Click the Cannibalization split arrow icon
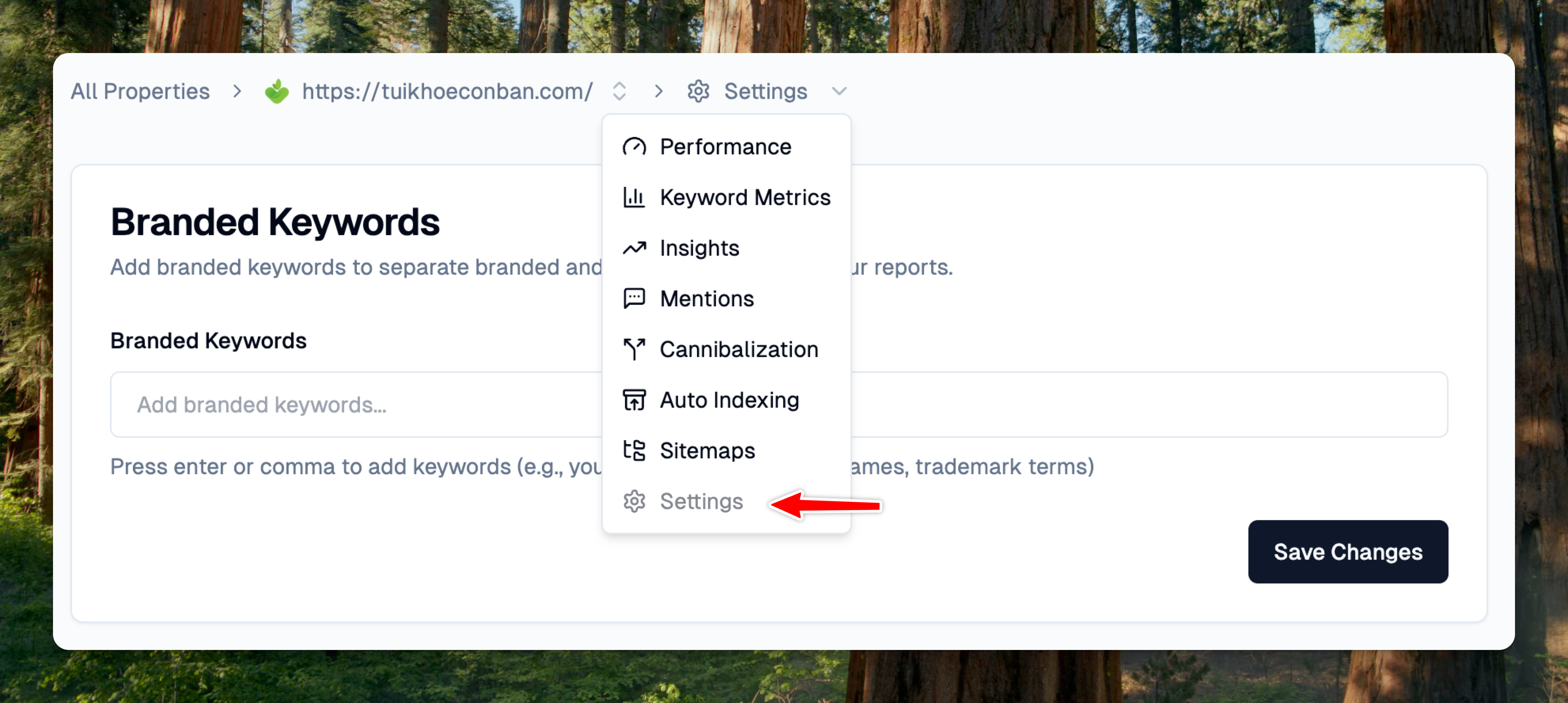The width and height of the screenshot is (1568, 703). 634,349
